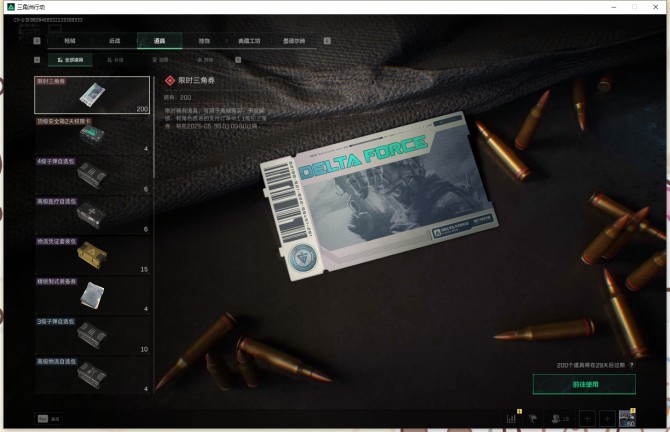Open the 挂饰 tab
The image size is (670, 432).
(204, 41)
